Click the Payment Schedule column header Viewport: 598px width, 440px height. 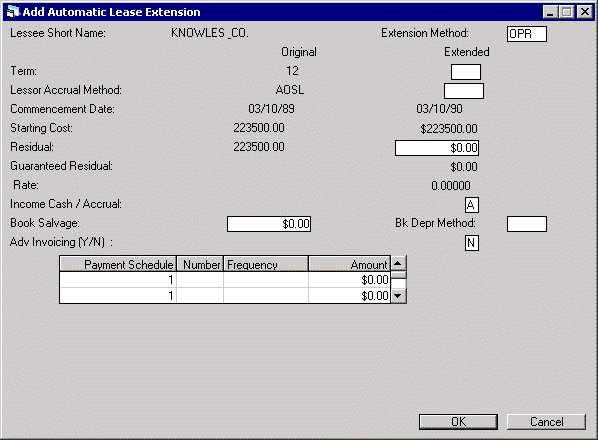pyautogui.click(x=118, y=264)
